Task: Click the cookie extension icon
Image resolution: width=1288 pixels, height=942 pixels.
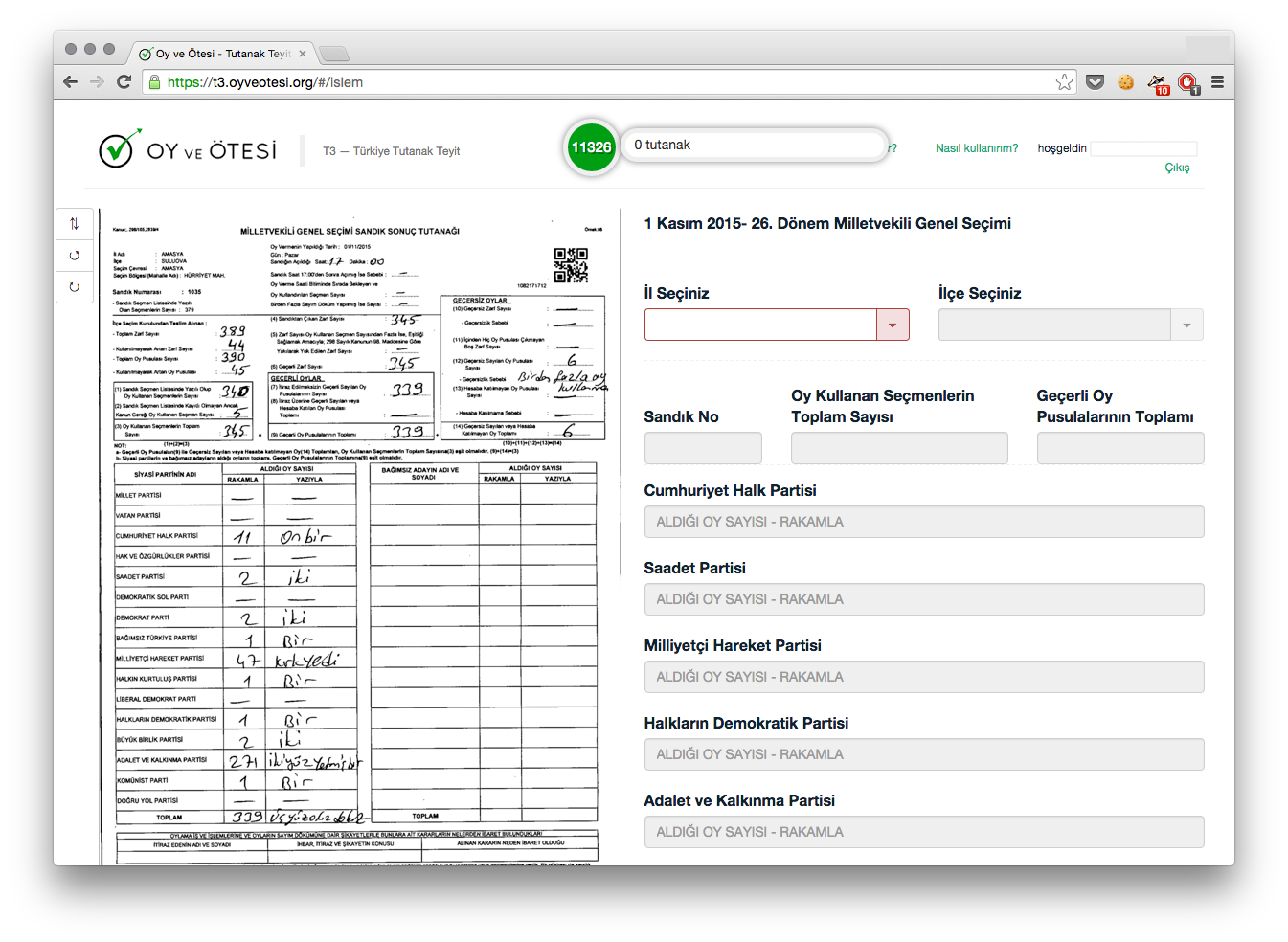Action: 1126,82
